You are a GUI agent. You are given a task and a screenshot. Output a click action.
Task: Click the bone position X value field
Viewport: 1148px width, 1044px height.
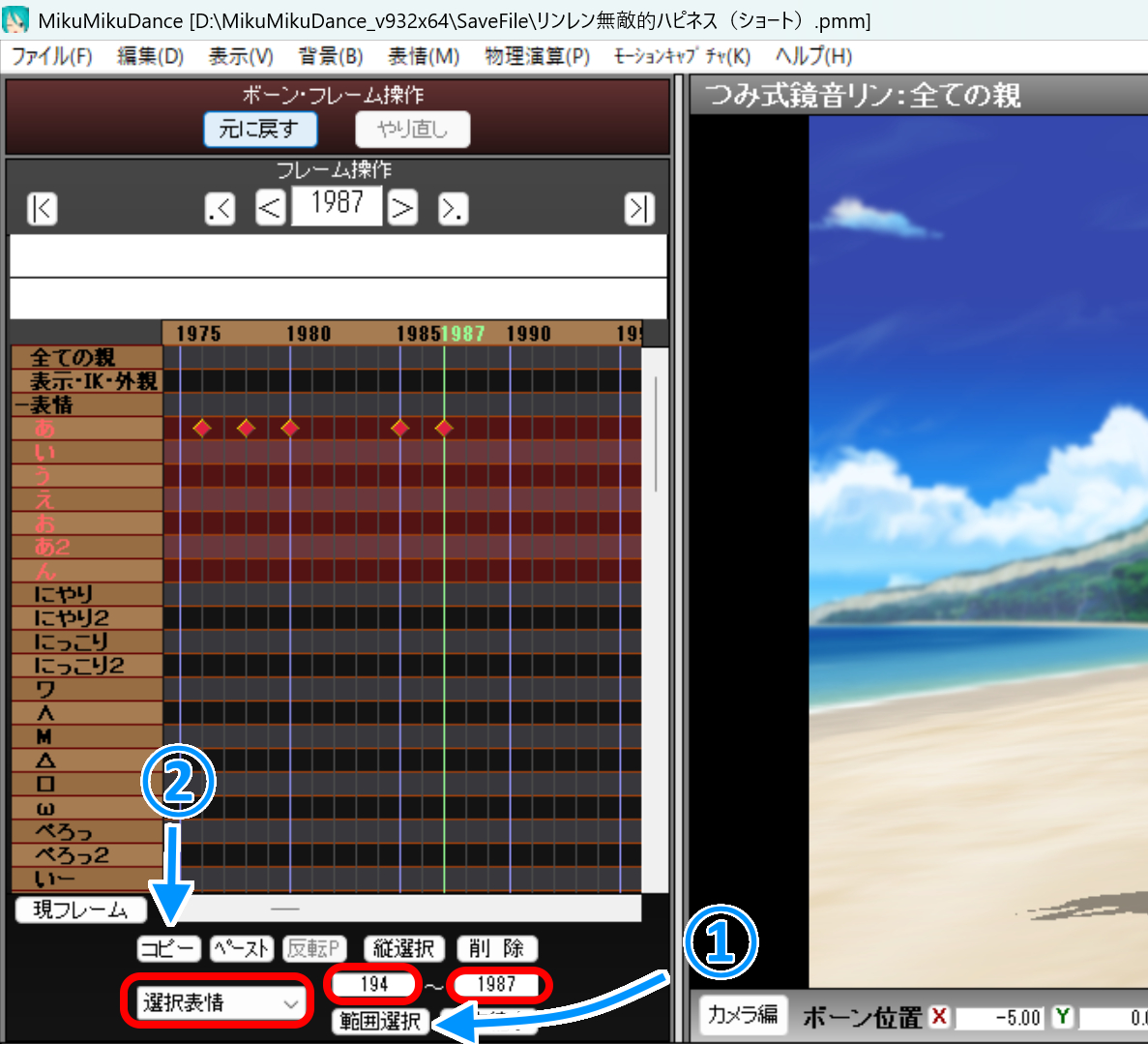999,1018
